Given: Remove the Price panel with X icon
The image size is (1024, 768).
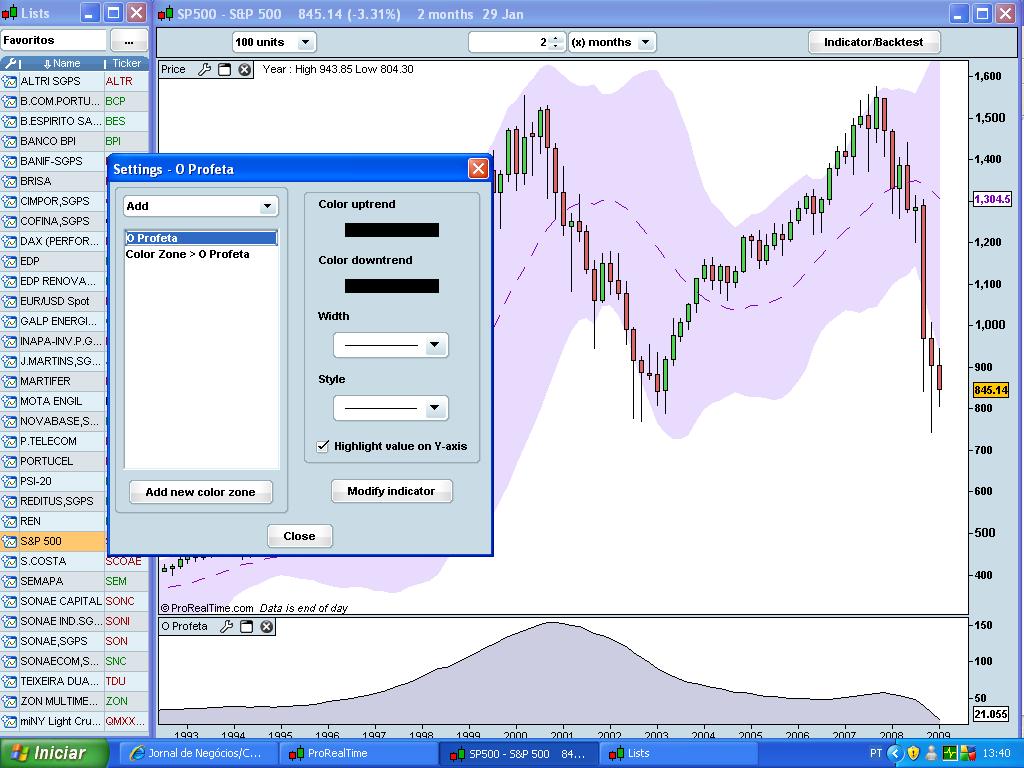Looking at the screenshot, I should 244,70.
